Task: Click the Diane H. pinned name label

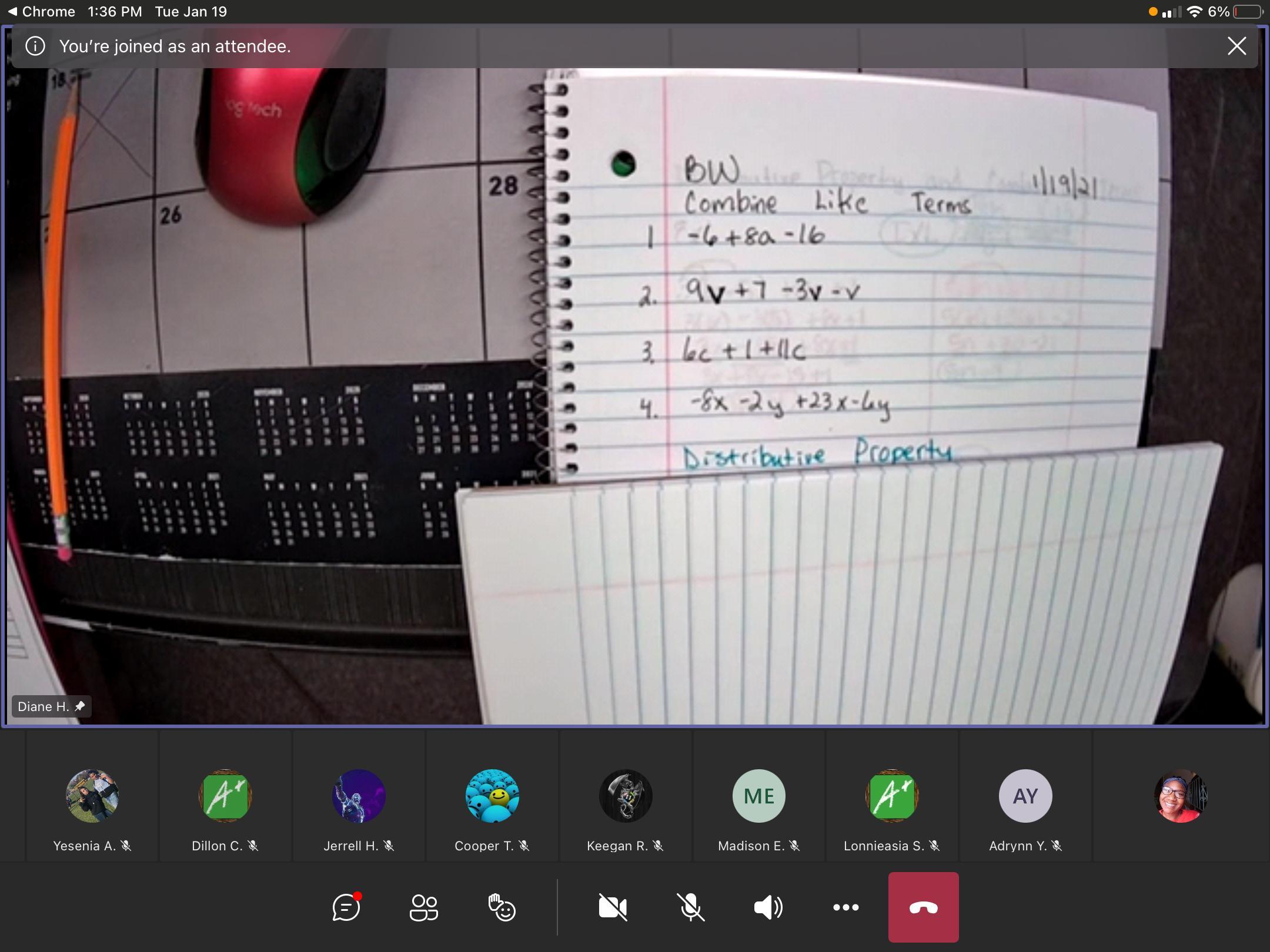Action: click(x=51, y=706)
